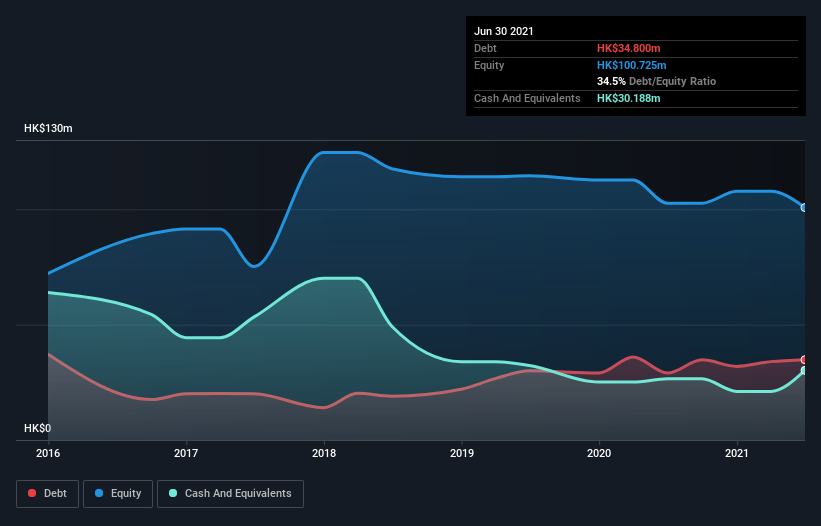Click the HK$0 y-axis label

(x=38, y=428)
